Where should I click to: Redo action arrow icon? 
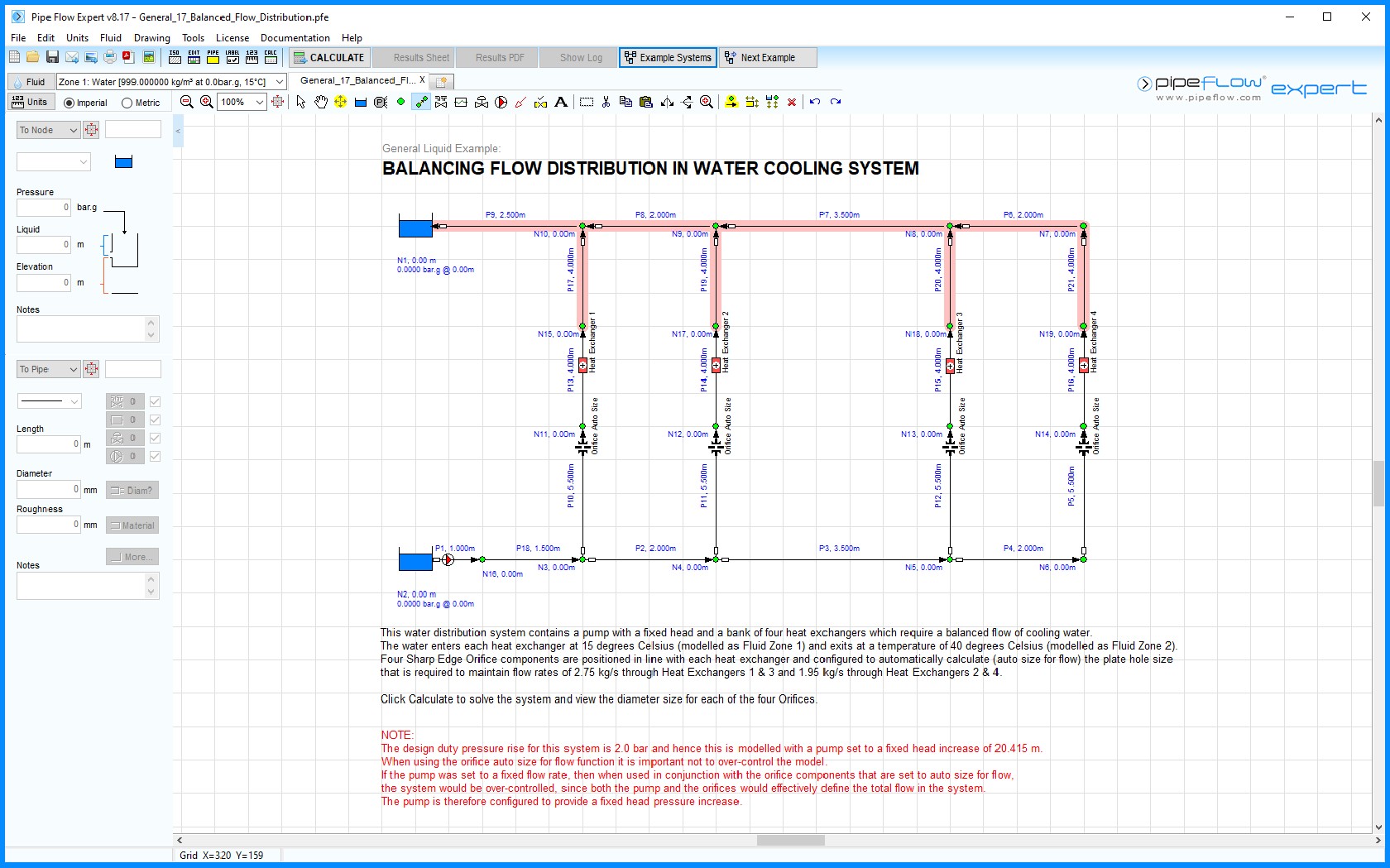(x=836, y=102)
